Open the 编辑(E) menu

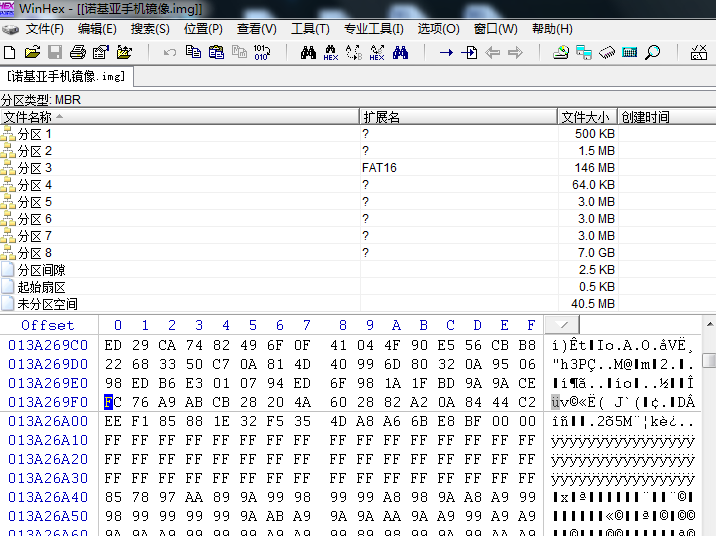97,29
